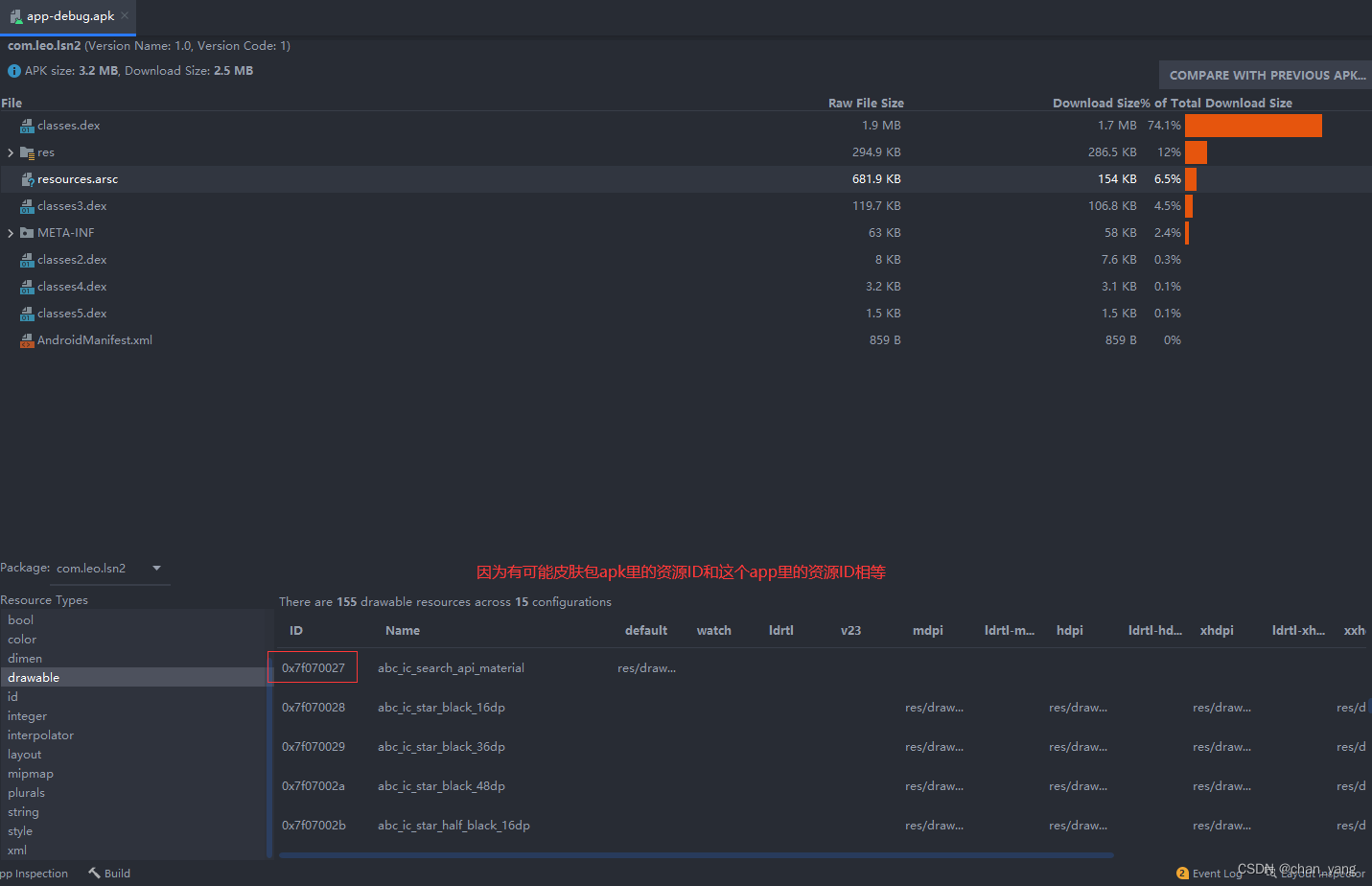This screenshot has width=1372, height=886.
Task: Select drawable resource type
Action: 134,678
